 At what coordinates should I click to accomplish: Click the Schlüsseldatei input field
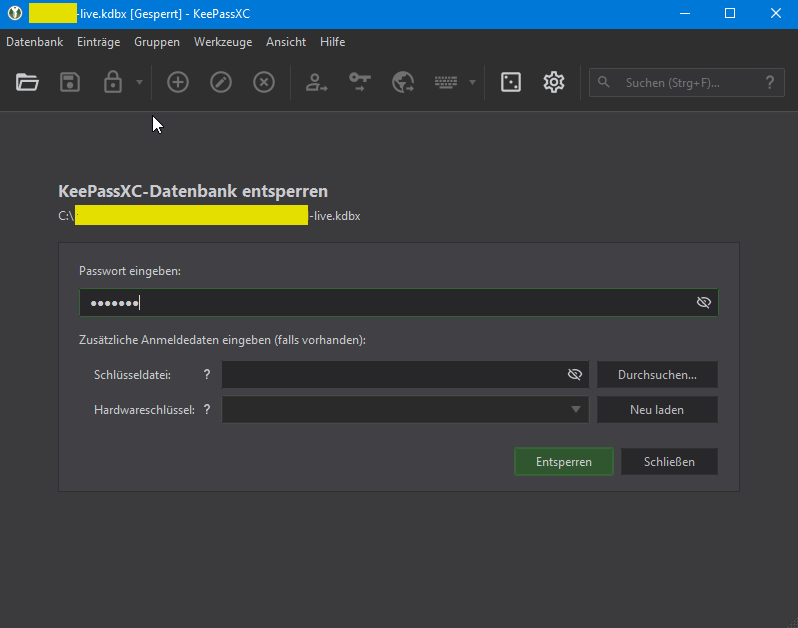click(405, 375)
